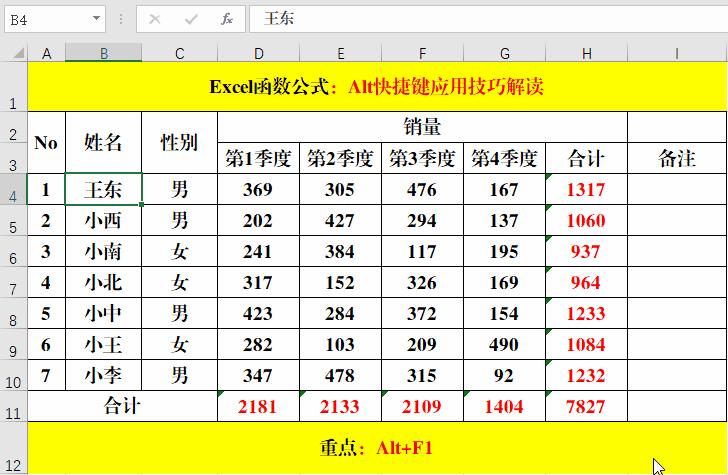Click the 备注 header cell
The width and height of the screenshot is (728, 475).
pyautogui.click(x=677, y=158)
